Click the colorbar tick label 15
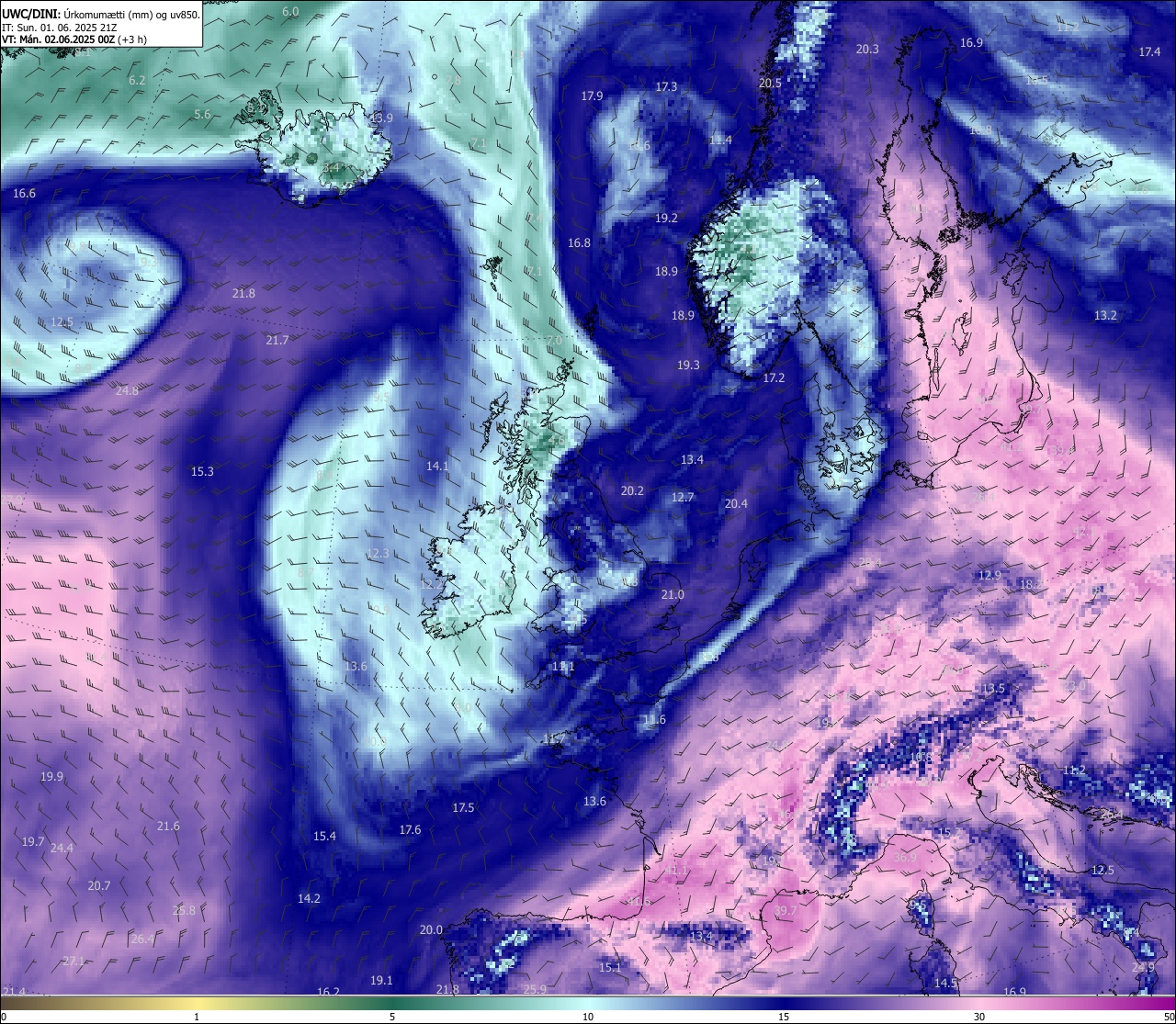 pos(784,1017)
